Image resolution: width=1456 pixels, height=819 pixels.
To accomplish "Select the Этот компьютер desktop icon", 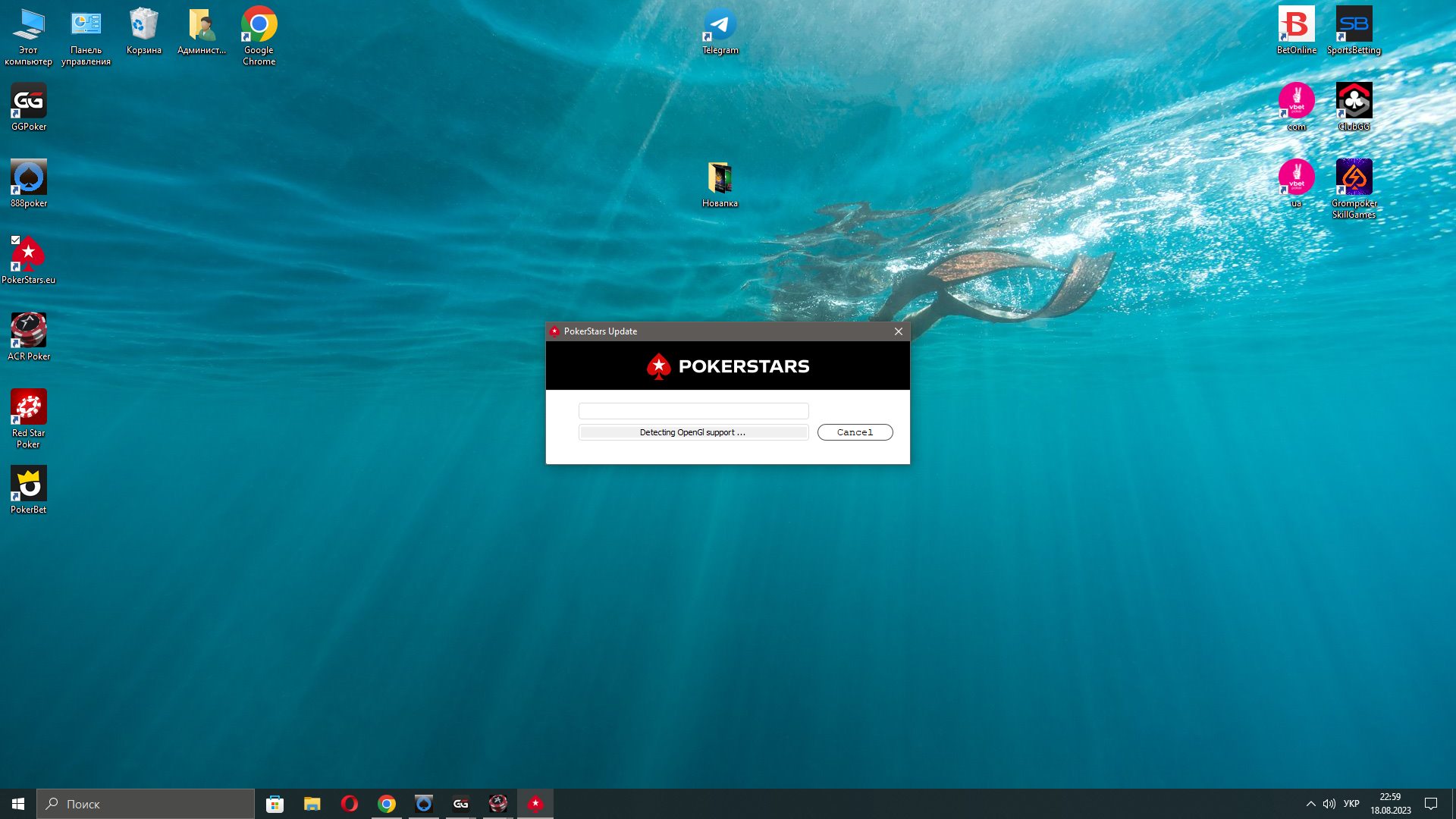I will pos(29,36).
